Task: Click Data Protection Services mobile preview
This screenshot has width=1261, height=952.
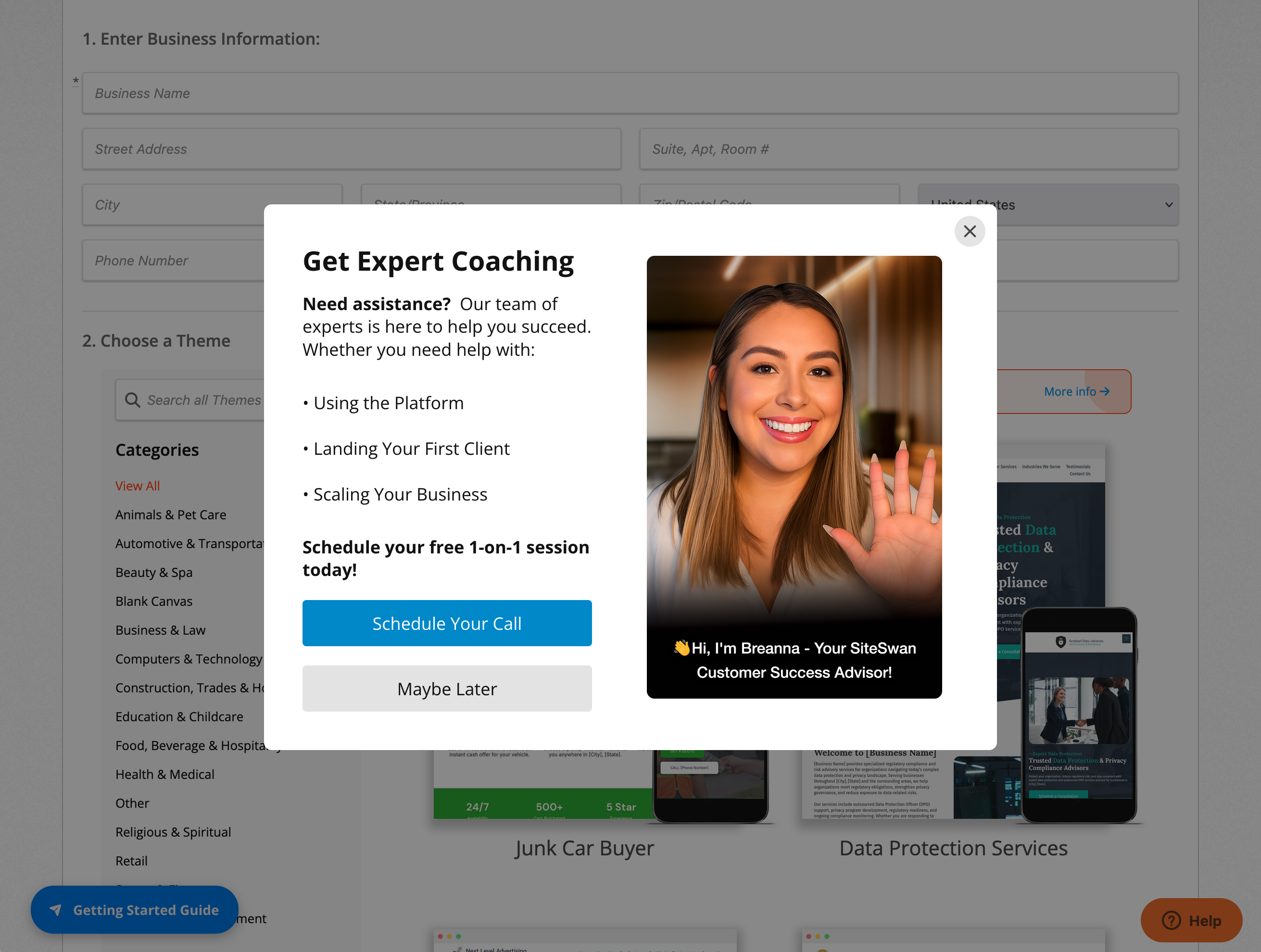Action: coord(1079,715)
